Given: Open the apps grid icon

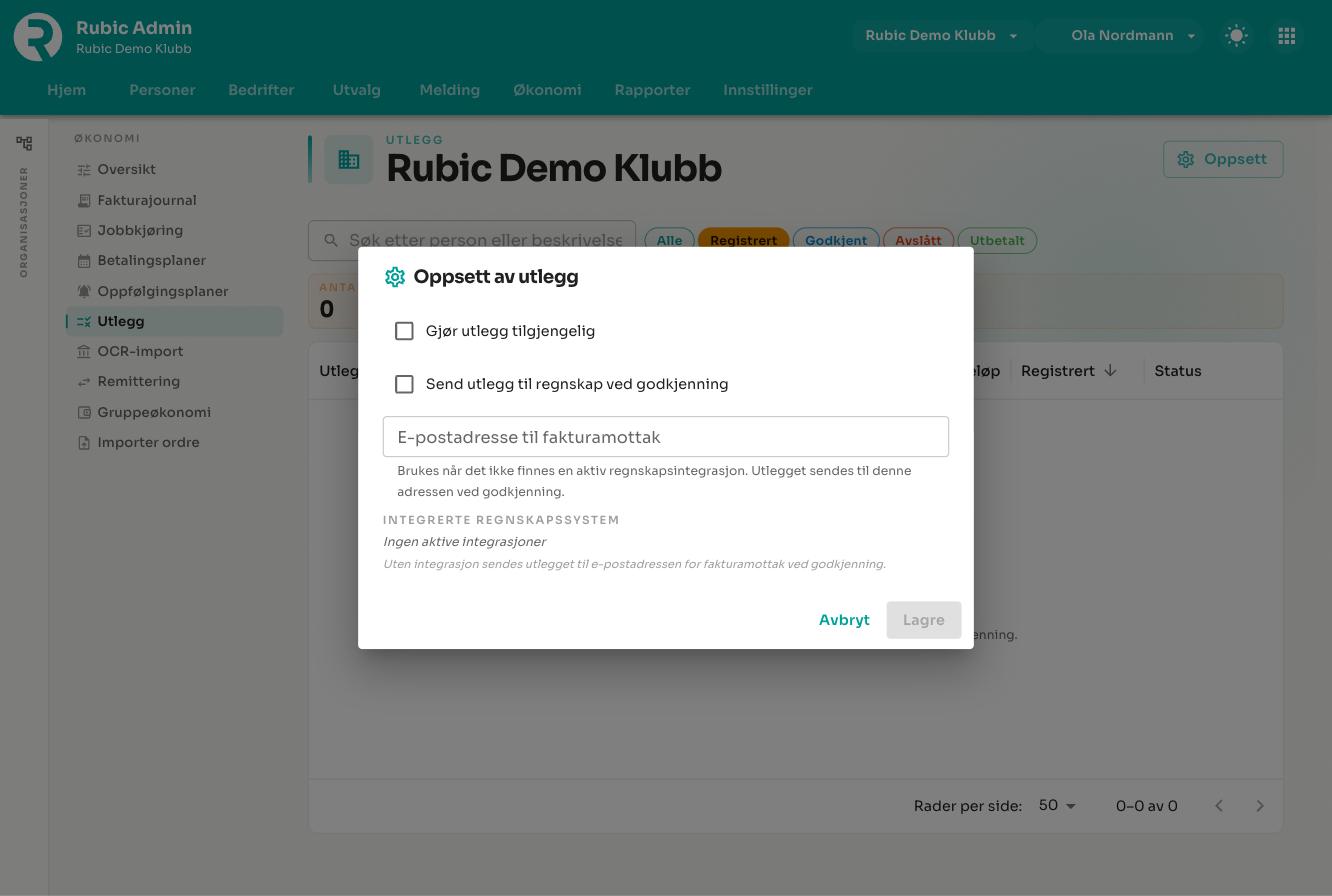Looking at the screenshot, I should (x=1287, y=36).
